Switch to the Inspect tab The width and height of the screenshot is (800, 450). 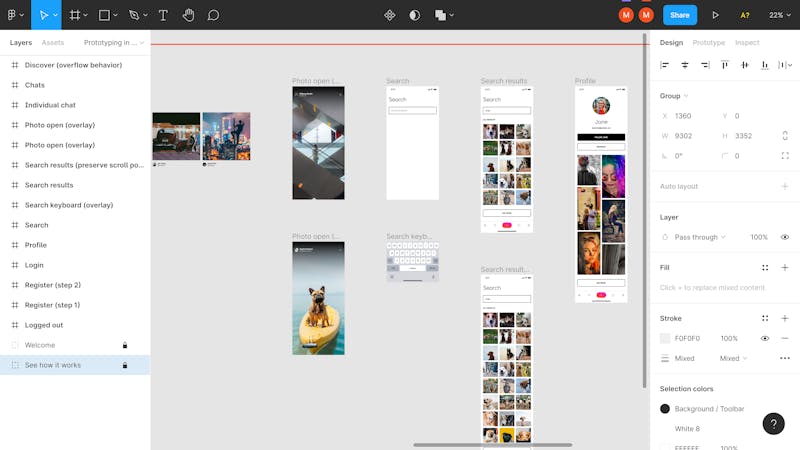point(747,42)
